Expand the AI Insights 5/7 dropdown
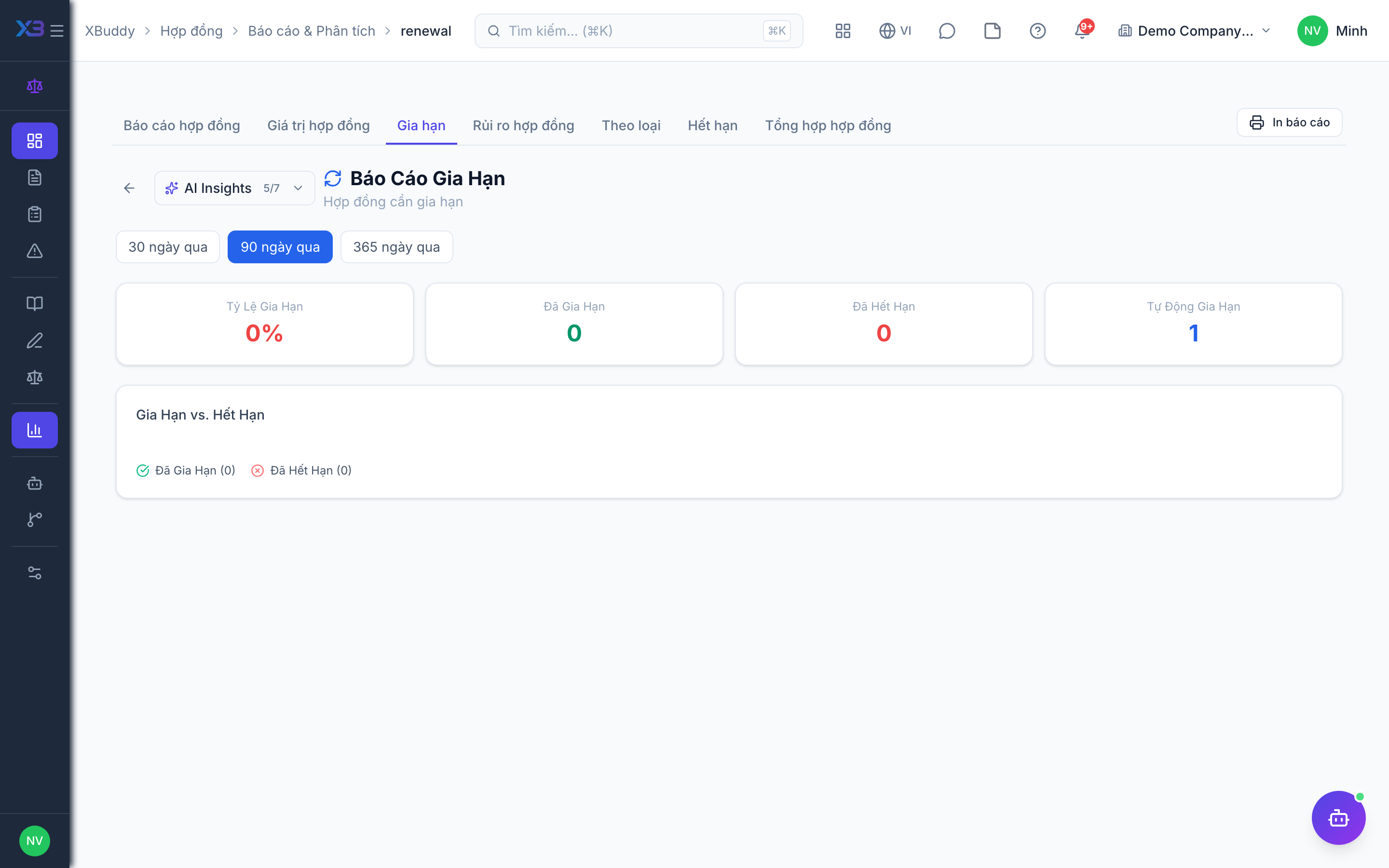The height and width of the screenshot is (868, 1389). pyautogui.click(x=234, y=188)
